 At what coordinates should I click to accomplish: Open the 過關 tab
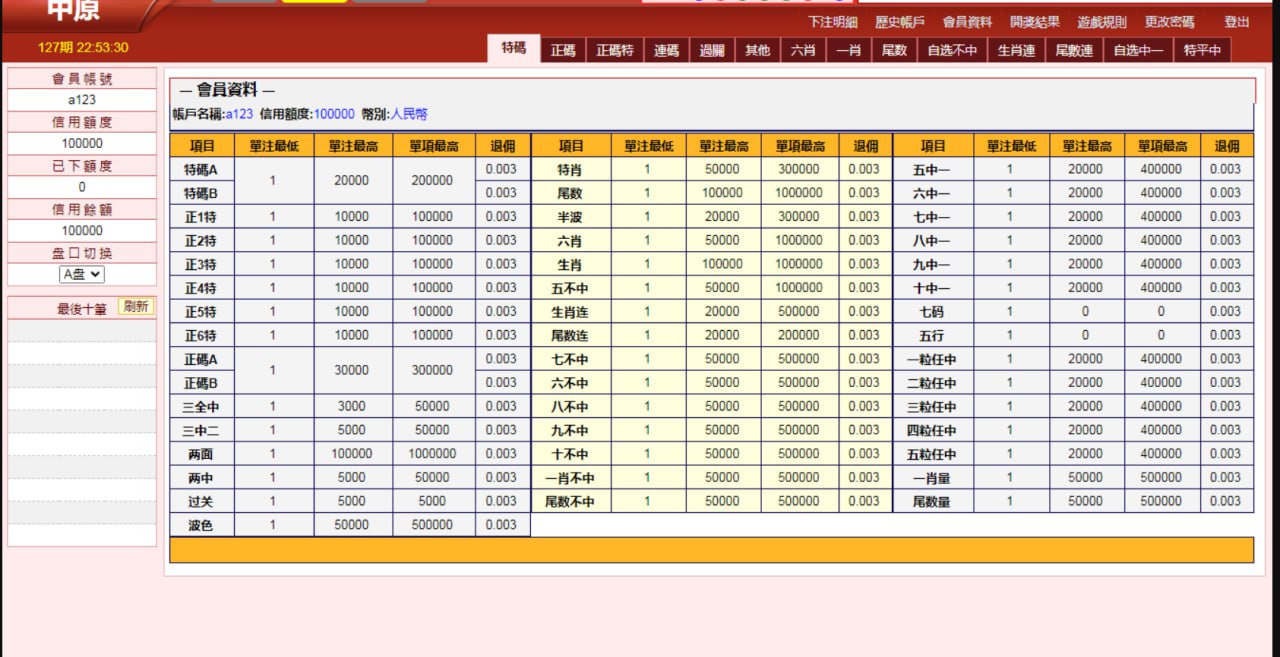pyautogui.click(x=712, y=50)
